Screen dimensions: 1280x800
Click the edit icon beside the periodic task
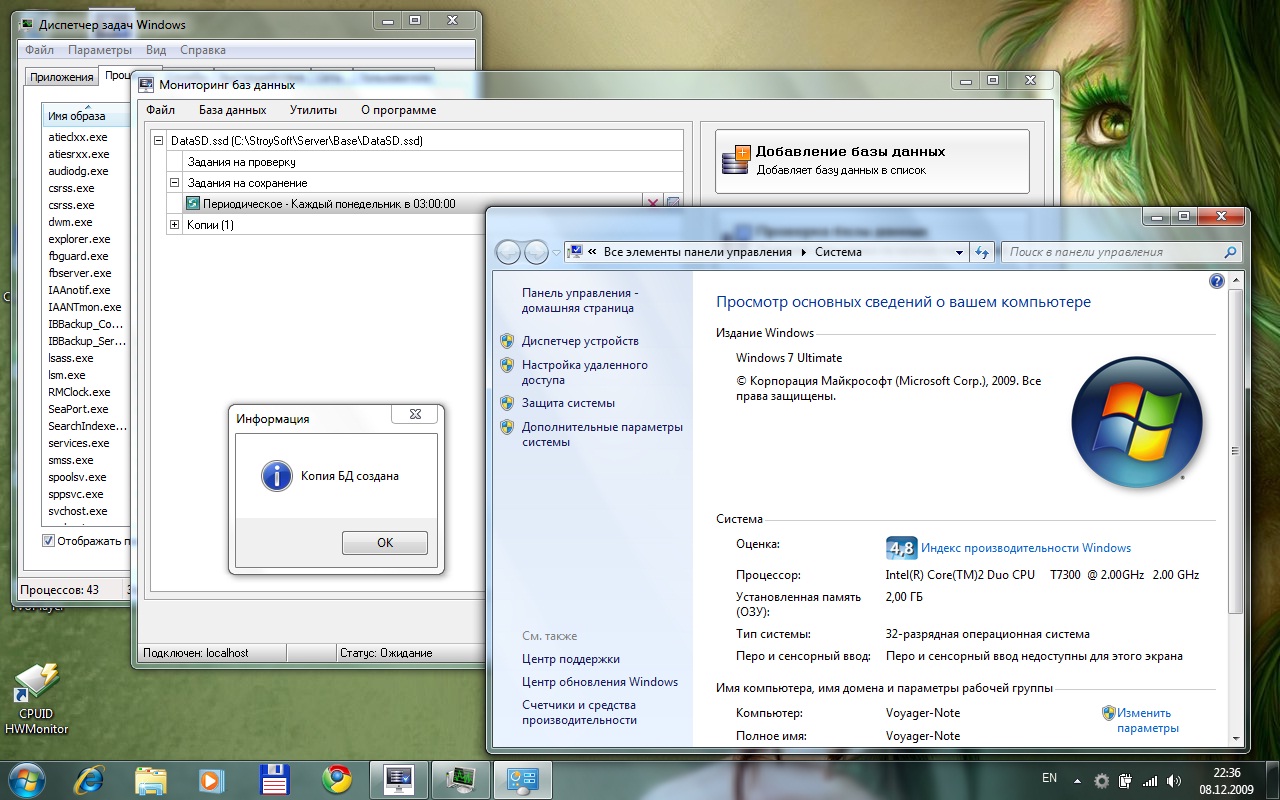(x=673, y=204)
